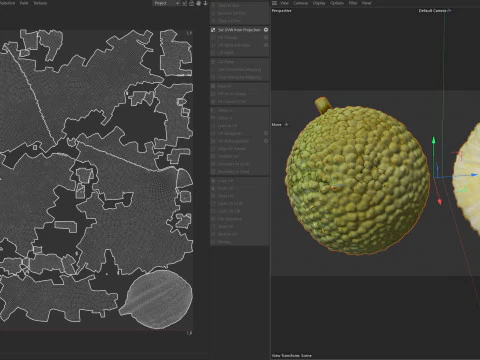The height and width of the screenshot is (360, 480).
Task: Open the gear options for UV Transform
Action: pos(266,38)
